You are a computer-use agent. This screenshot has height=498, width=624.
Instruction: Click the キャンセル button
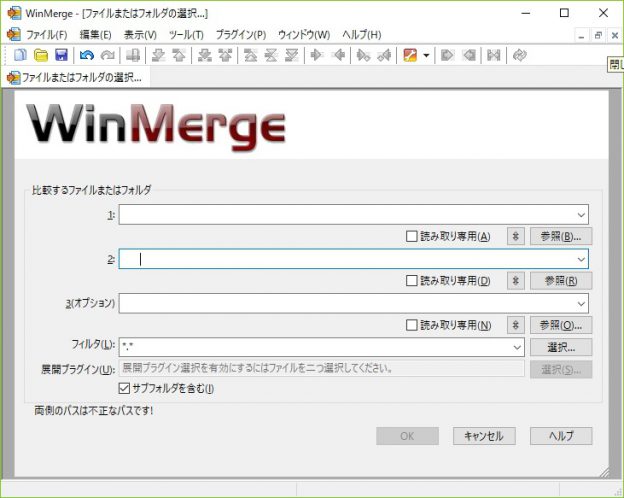coord(484,436)
